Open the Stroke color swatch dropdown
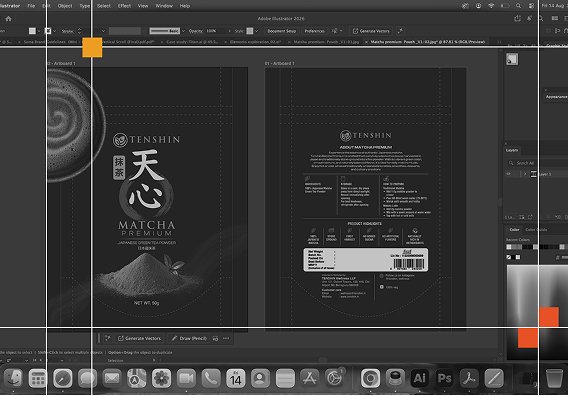The image size is (568, 396). pos(54,31)
